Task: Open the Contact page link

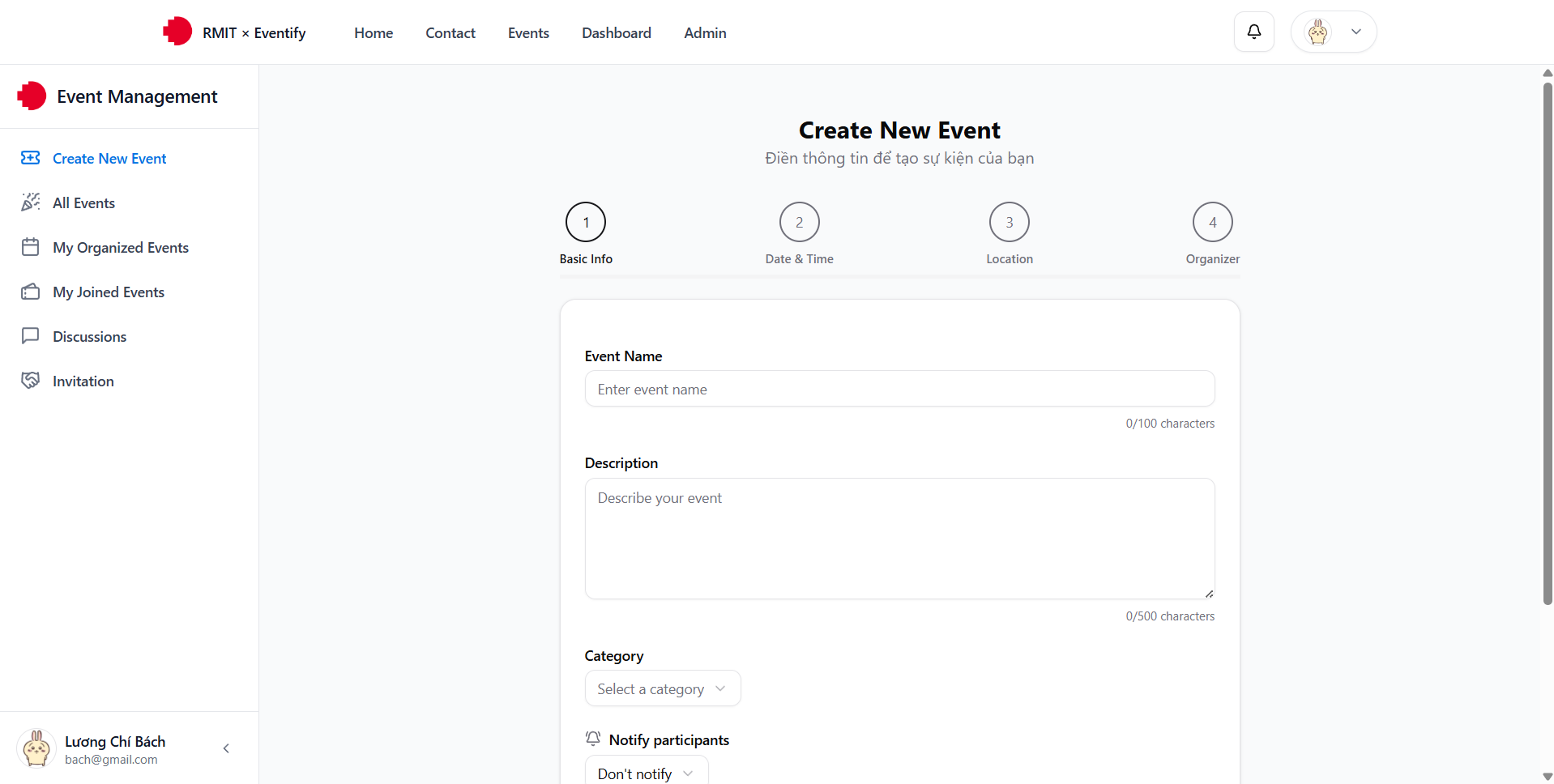Action: (450, 33)
